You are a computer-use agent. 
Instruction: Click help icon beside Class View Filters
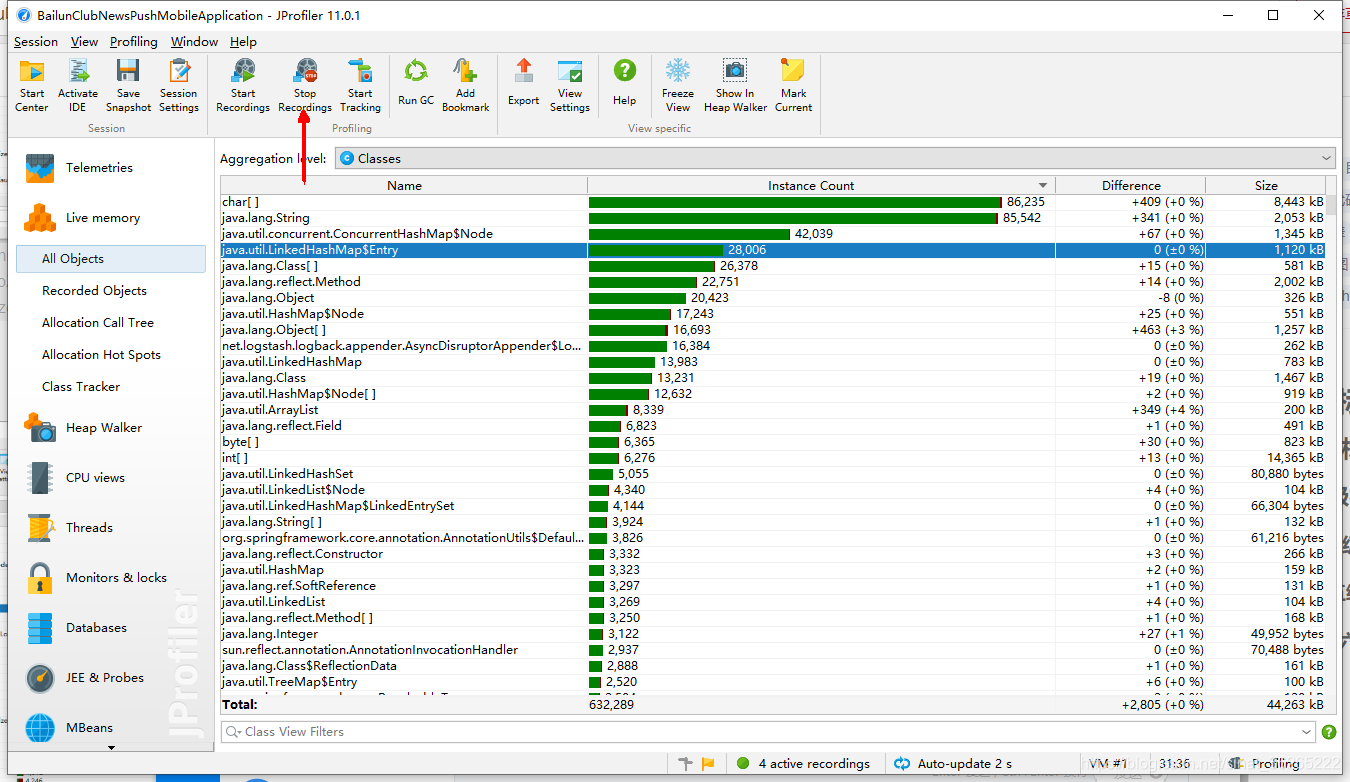(1329, 732)
